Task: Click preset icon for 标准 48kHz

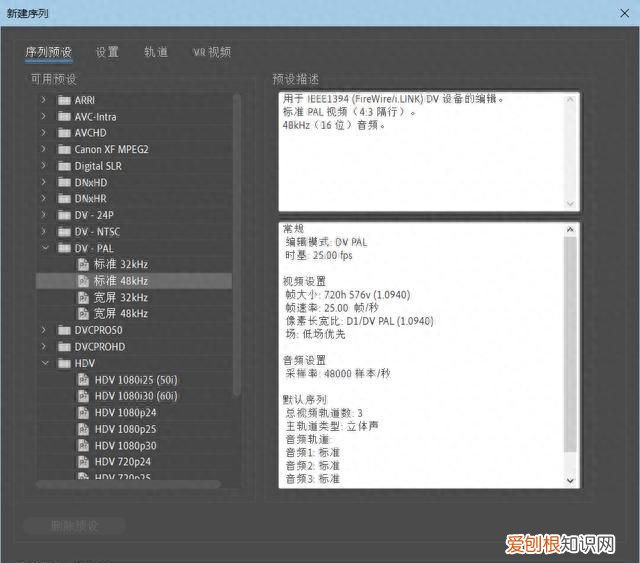Action: [83, 281]
